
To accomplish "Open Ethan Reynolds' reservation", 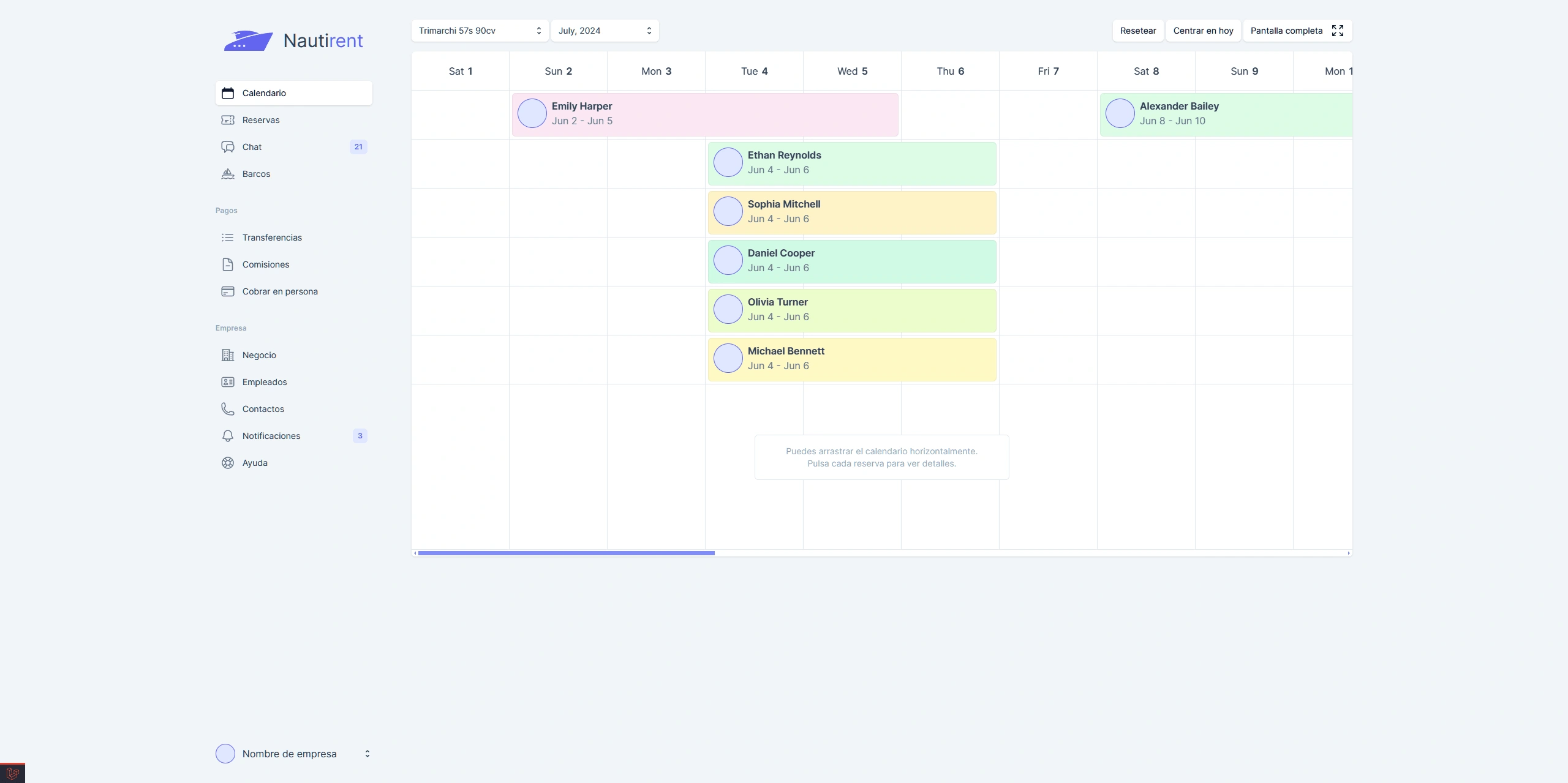I will [x=852, y=163].
